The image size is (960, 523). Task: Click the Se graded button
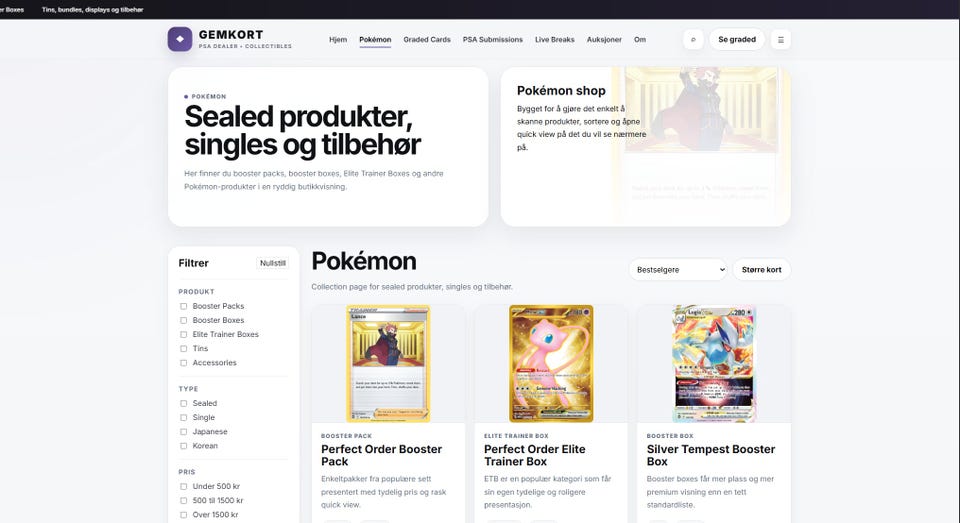[737, 40]
